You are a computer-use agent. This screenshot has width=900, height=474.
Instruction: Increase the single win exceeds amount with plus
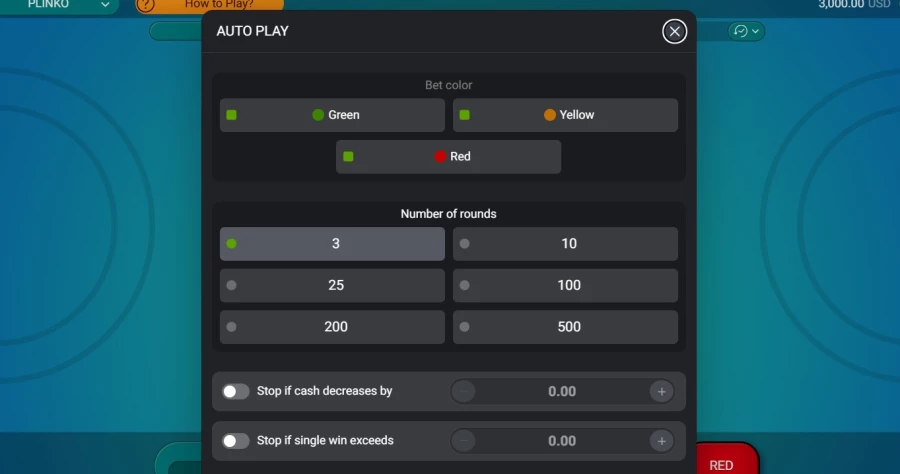click(661, 441)
